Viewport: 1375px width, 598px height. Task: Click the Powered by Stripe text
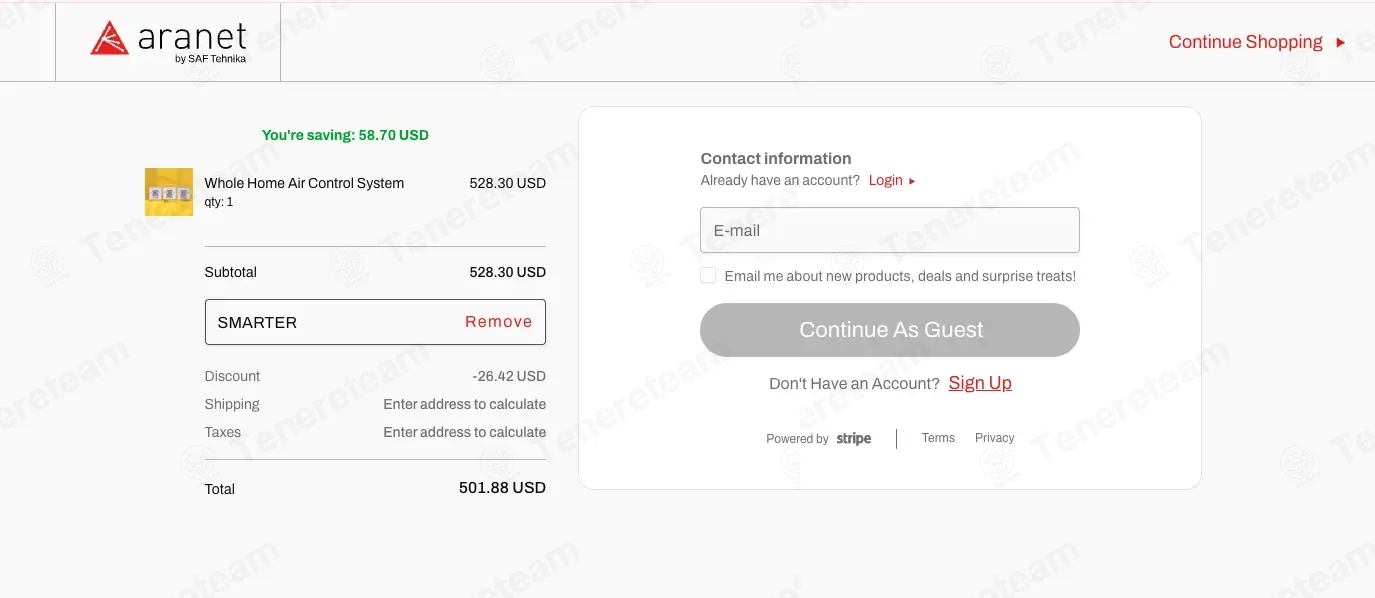coord(819,439)
